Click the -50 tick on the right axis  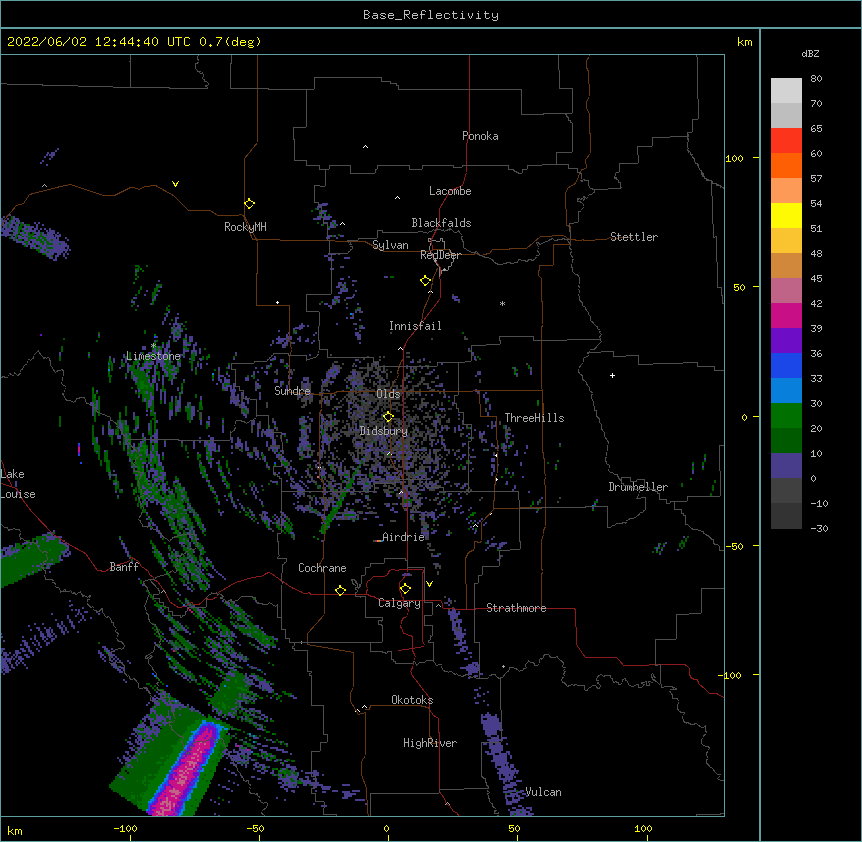[734, 546]
